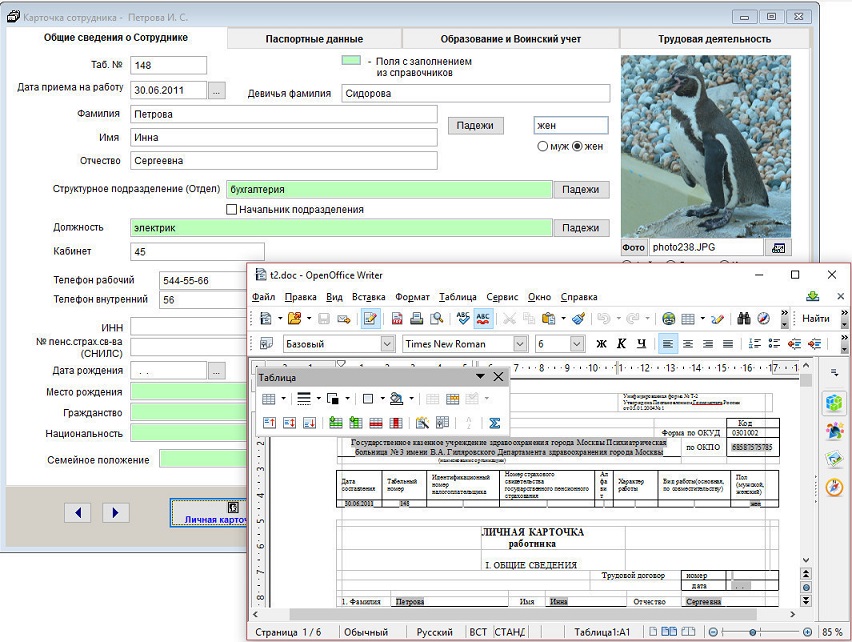
Task: Click the Девичья фамилия input field
Action: pyautogui.click(x=474, y=94)
